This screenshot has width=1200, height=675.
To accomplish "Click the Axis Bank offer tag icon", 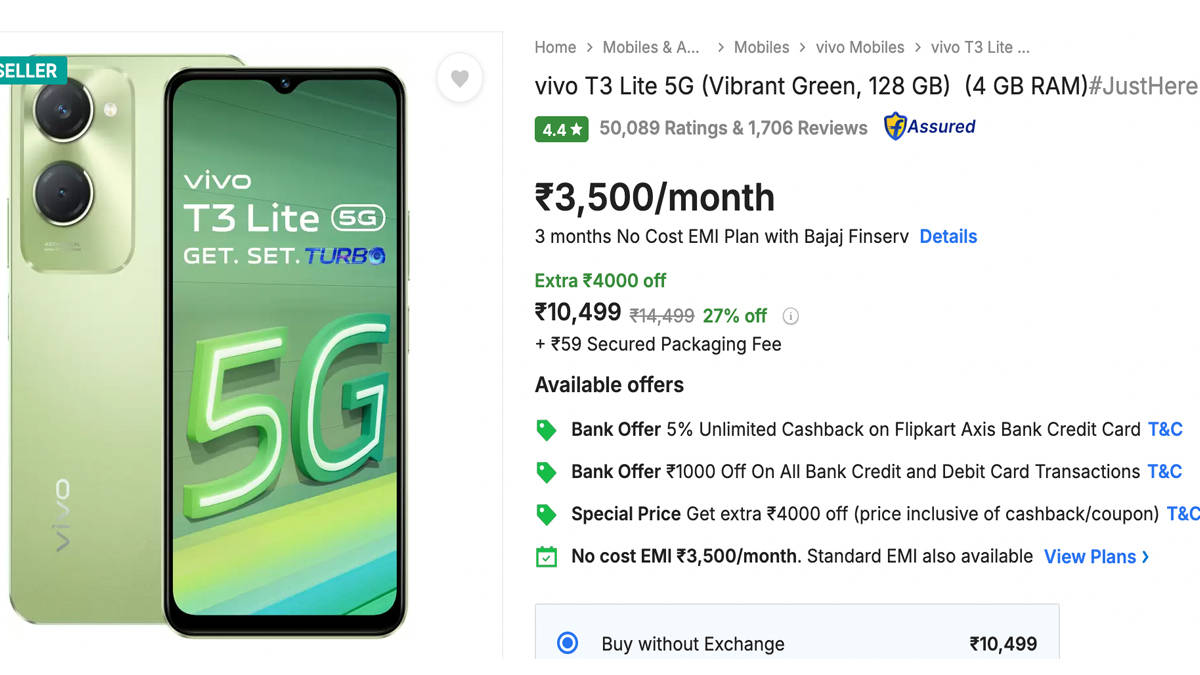I will click(546, 430).
